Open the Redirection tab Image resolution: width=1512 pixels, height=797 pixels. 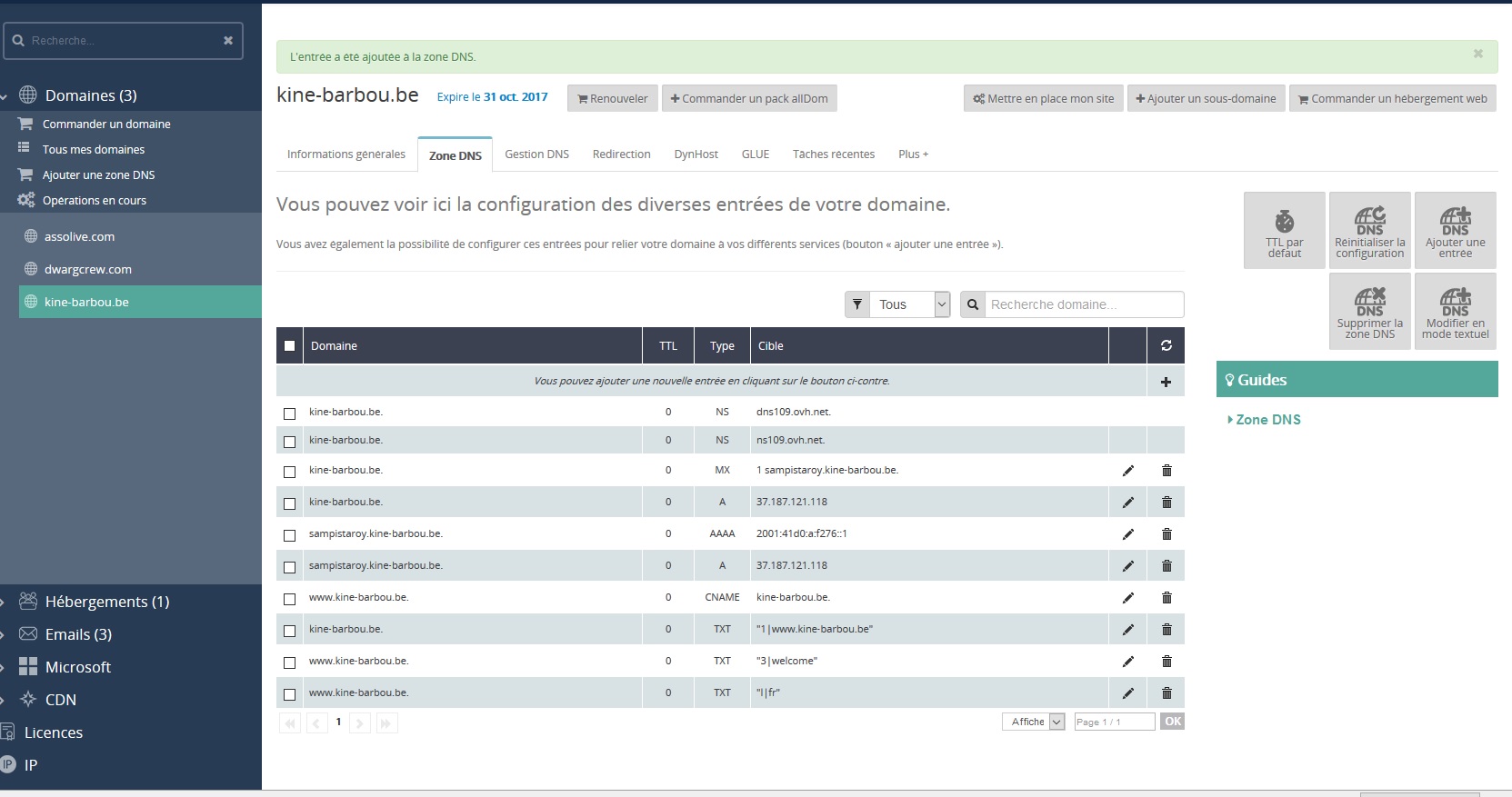pos(621,154)
